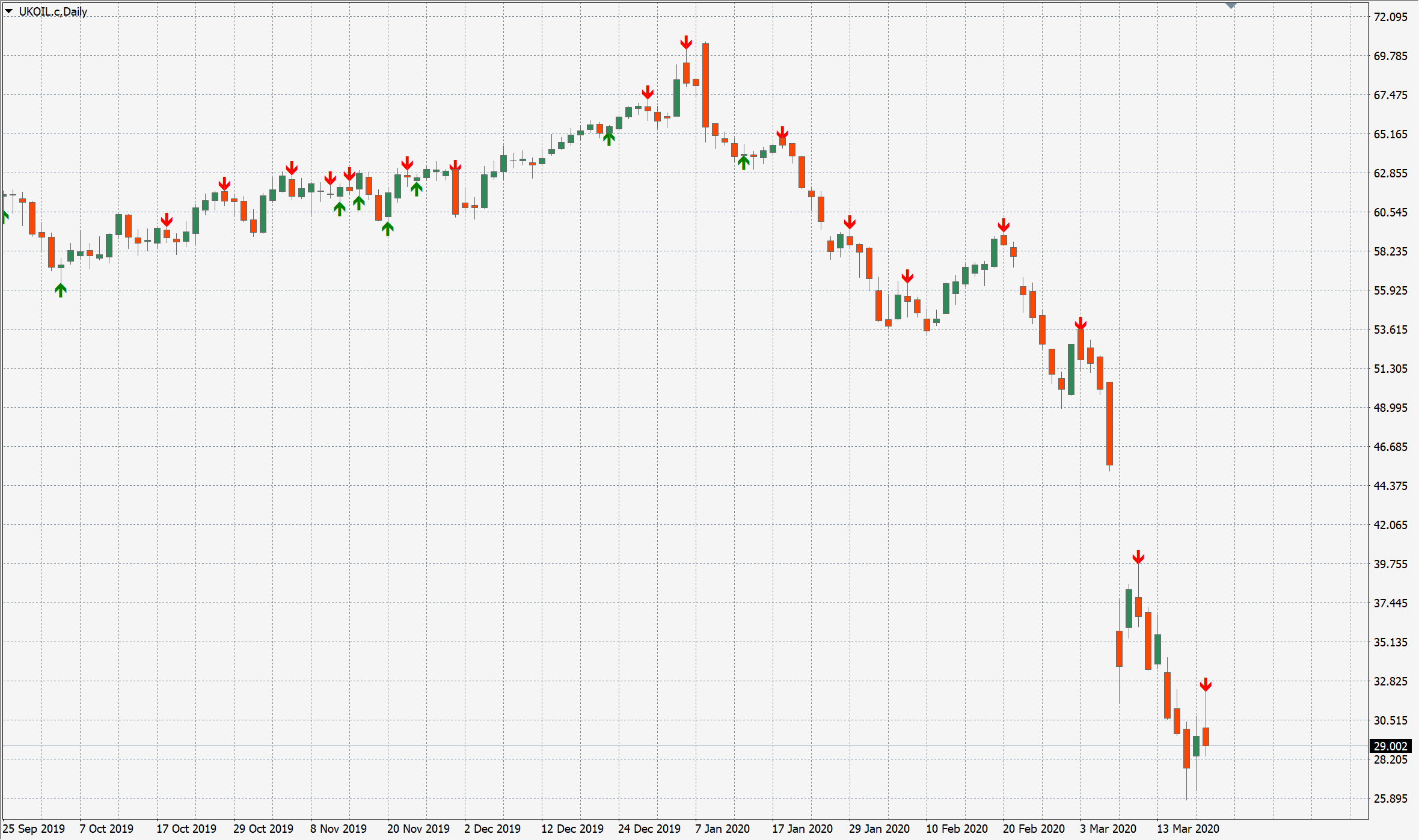Click the UKOIL.c,Daily chart title
Screen dimensions: 1419x840
[x=53, y=11]
